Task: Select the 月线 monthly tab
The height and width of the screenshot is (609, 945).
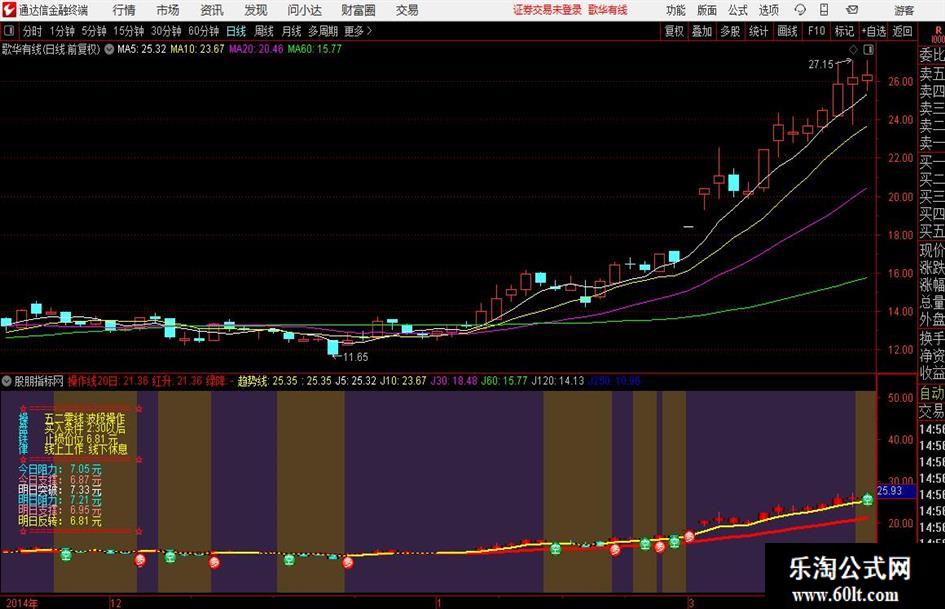Action: 291,31
